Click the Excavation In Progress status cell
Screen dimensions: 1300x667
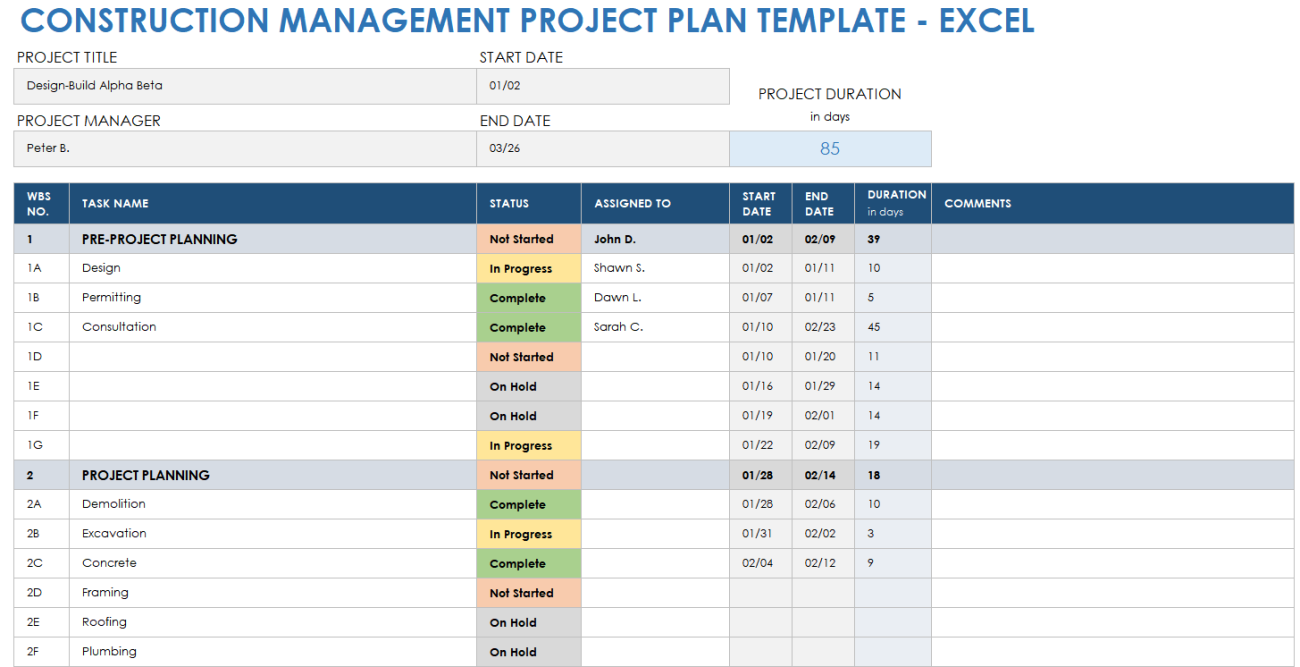tap(528, 534)
